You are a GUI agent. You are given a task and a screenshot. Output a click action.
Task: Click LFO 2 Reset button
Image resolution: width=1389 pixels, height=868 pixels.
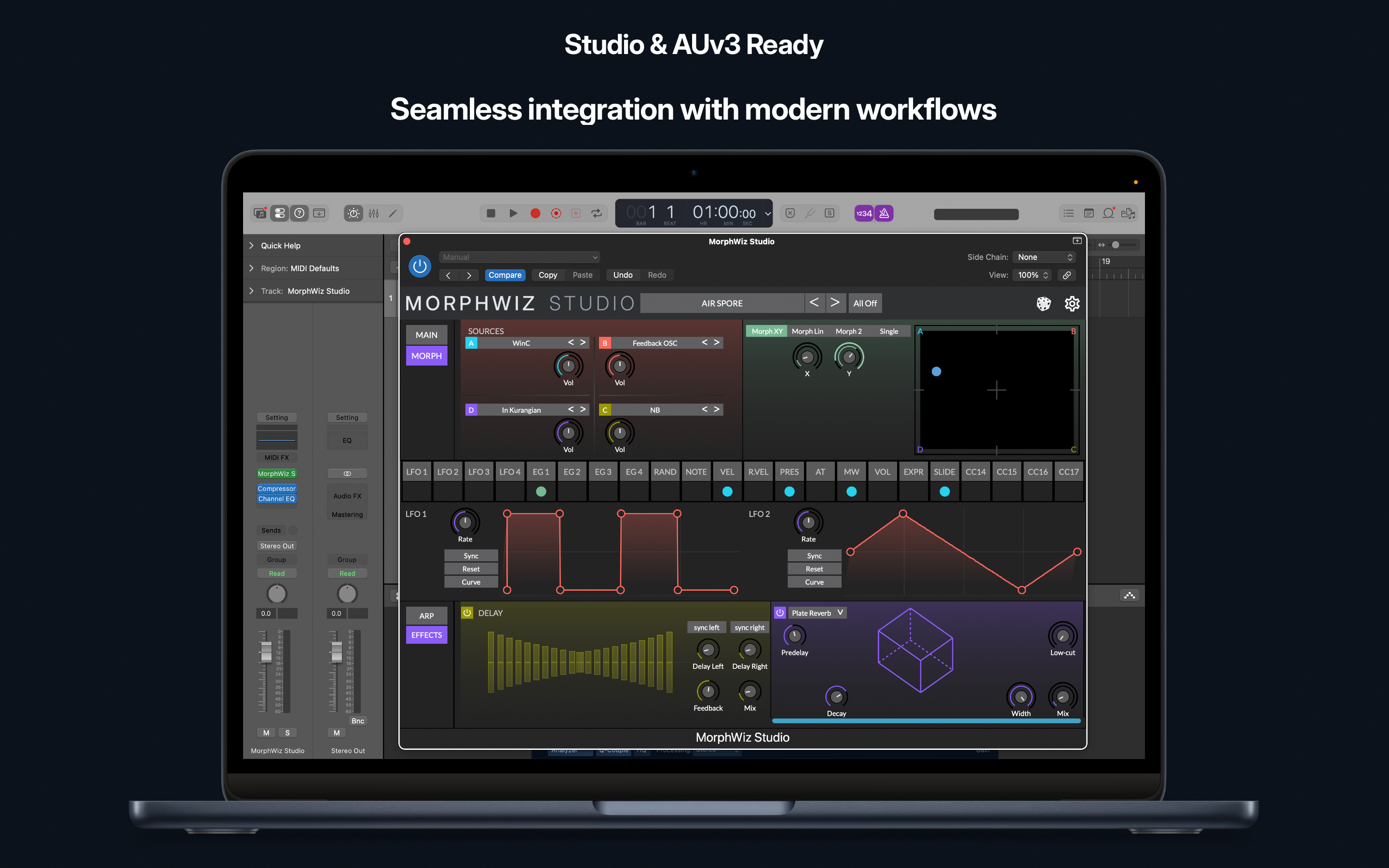coord(814,569)
